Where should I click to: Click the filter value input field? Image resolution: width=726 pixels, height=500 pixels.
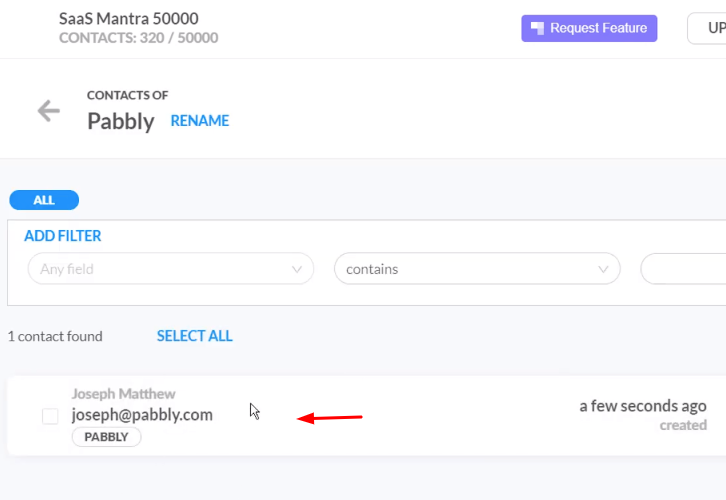(683, 269)
